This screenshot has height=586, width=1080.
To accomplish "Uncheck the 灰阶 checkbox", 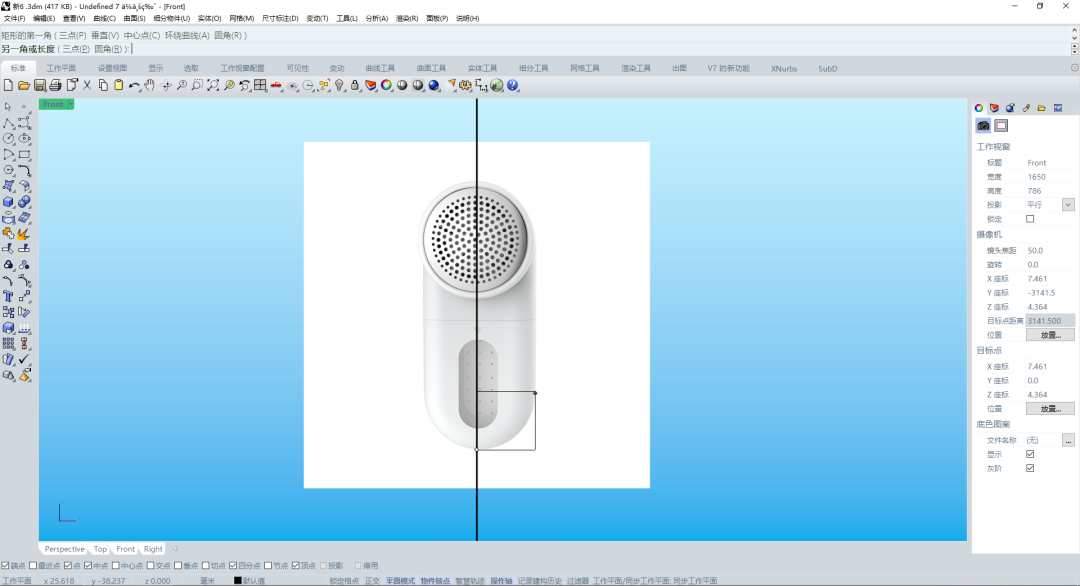I will (x=1031, y=468).
